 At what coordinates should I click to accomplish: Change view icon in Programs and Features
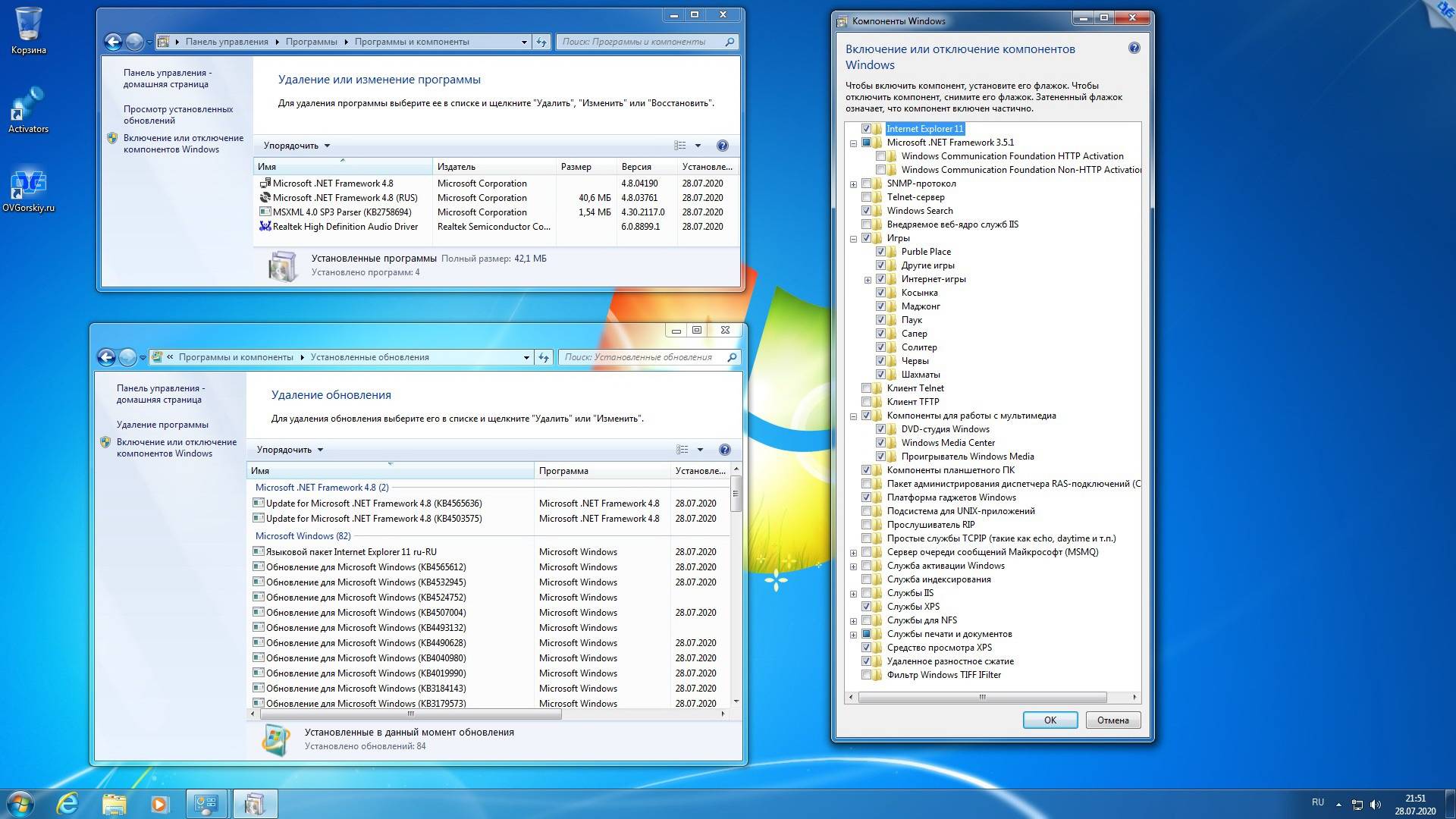680,146
